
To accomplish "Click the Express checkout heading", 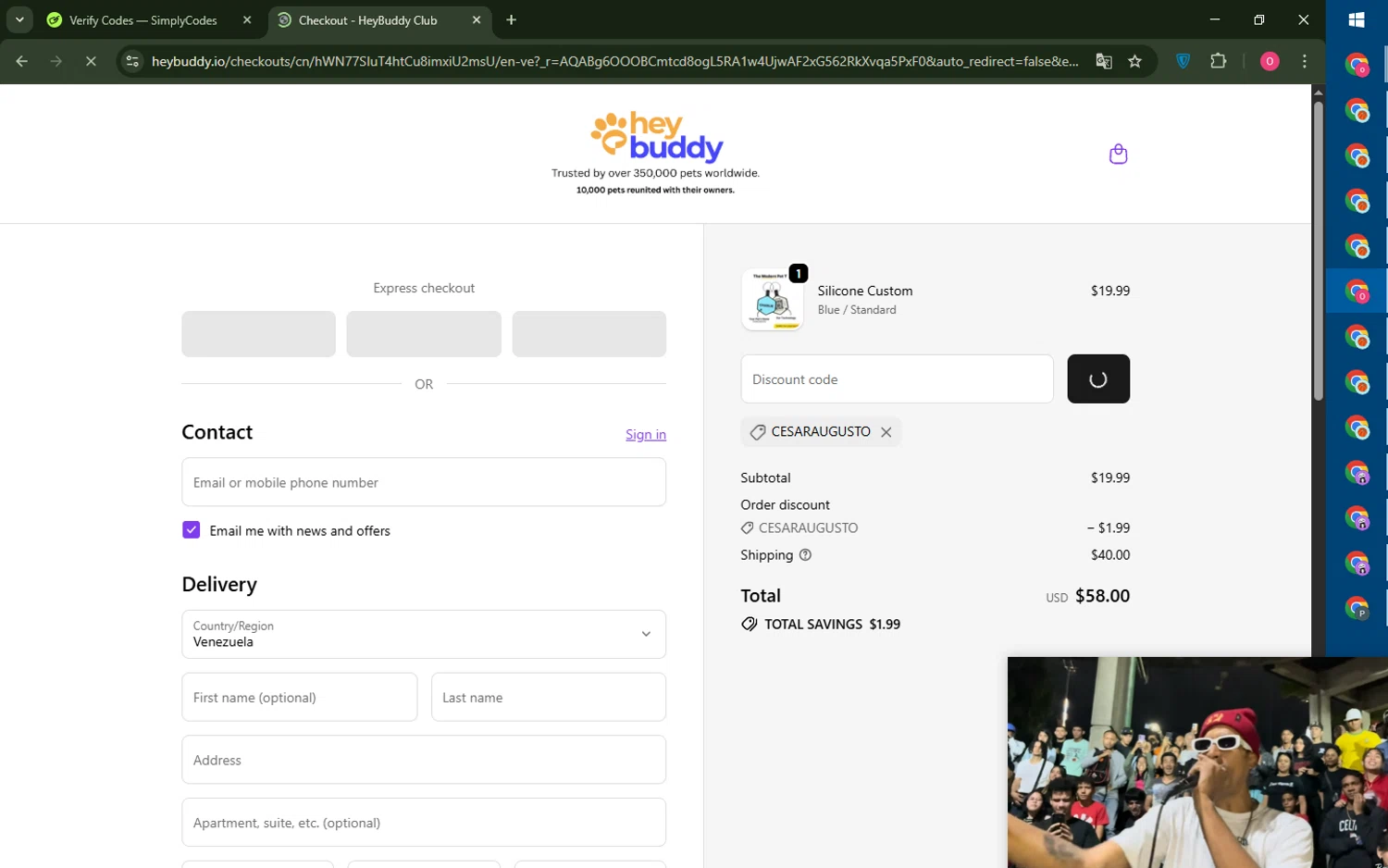I will click(424, 288).
